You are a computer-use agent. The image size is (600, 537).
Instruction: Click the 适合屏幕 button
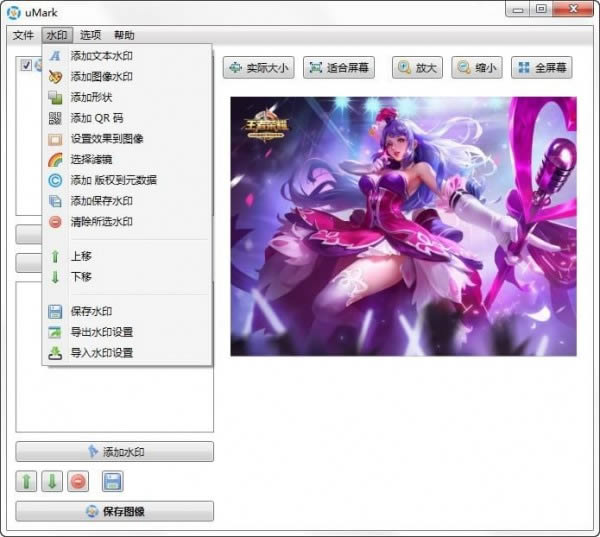tap(339, 68)
